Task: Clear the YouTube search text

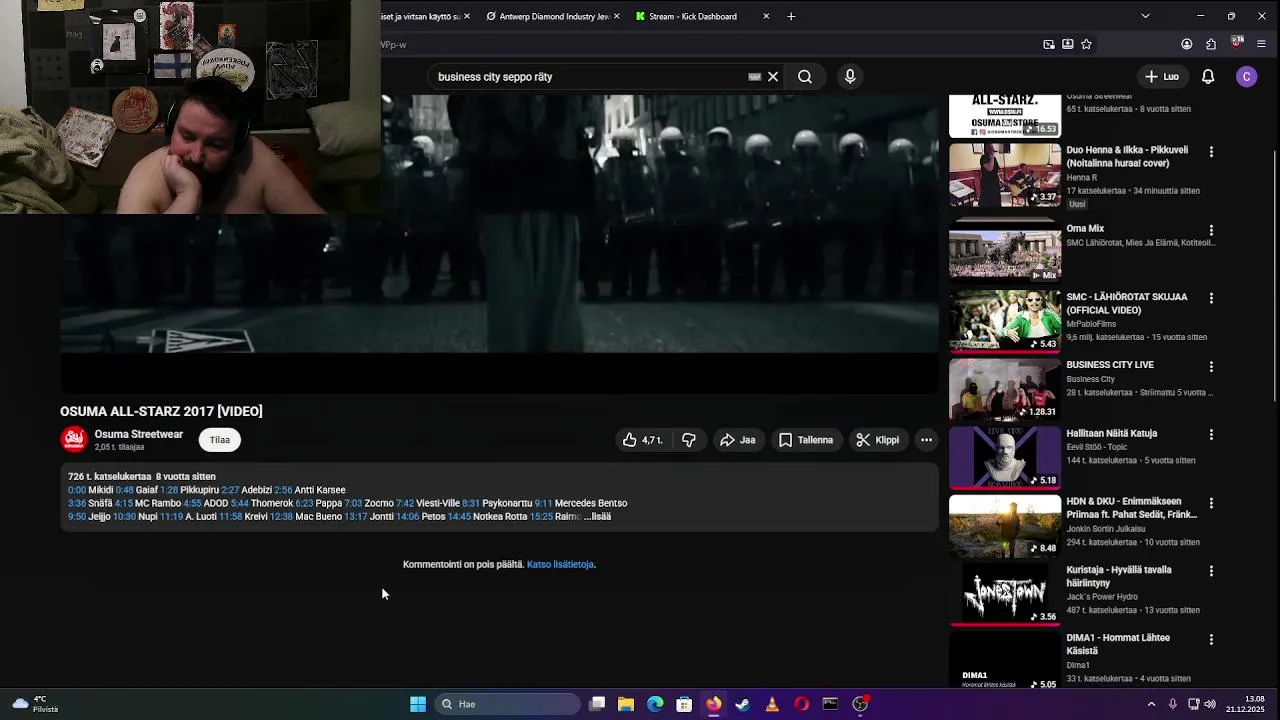Action: click(x=773, y=77)
